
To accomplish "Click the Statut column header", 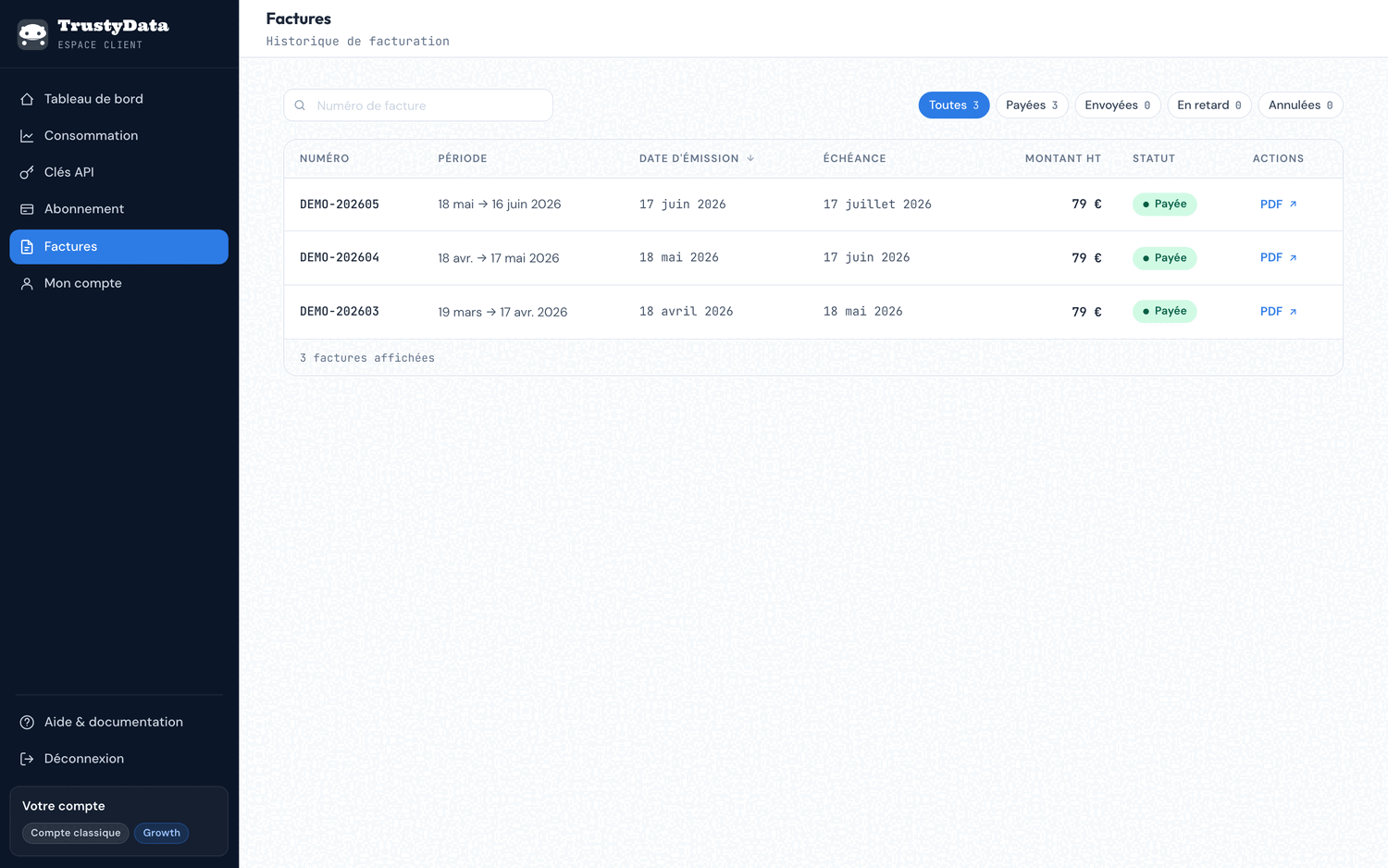I will click(x=1154, y=158).
